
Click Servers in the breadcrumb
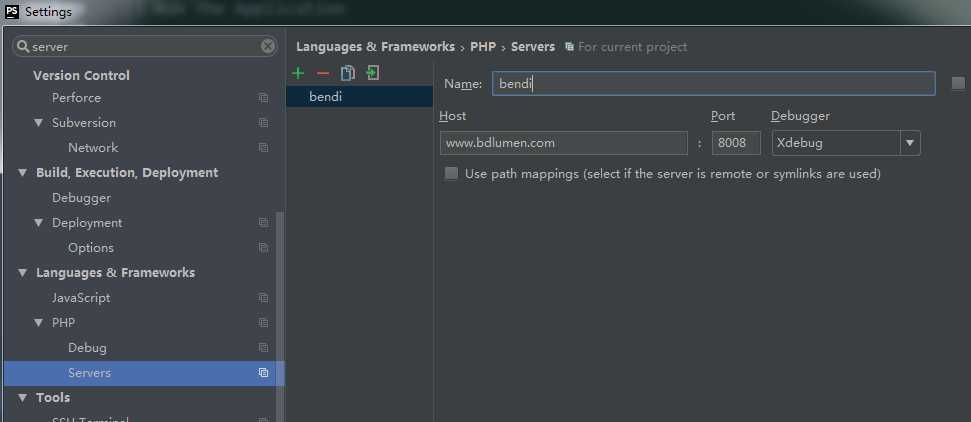[x=533, y=47]
